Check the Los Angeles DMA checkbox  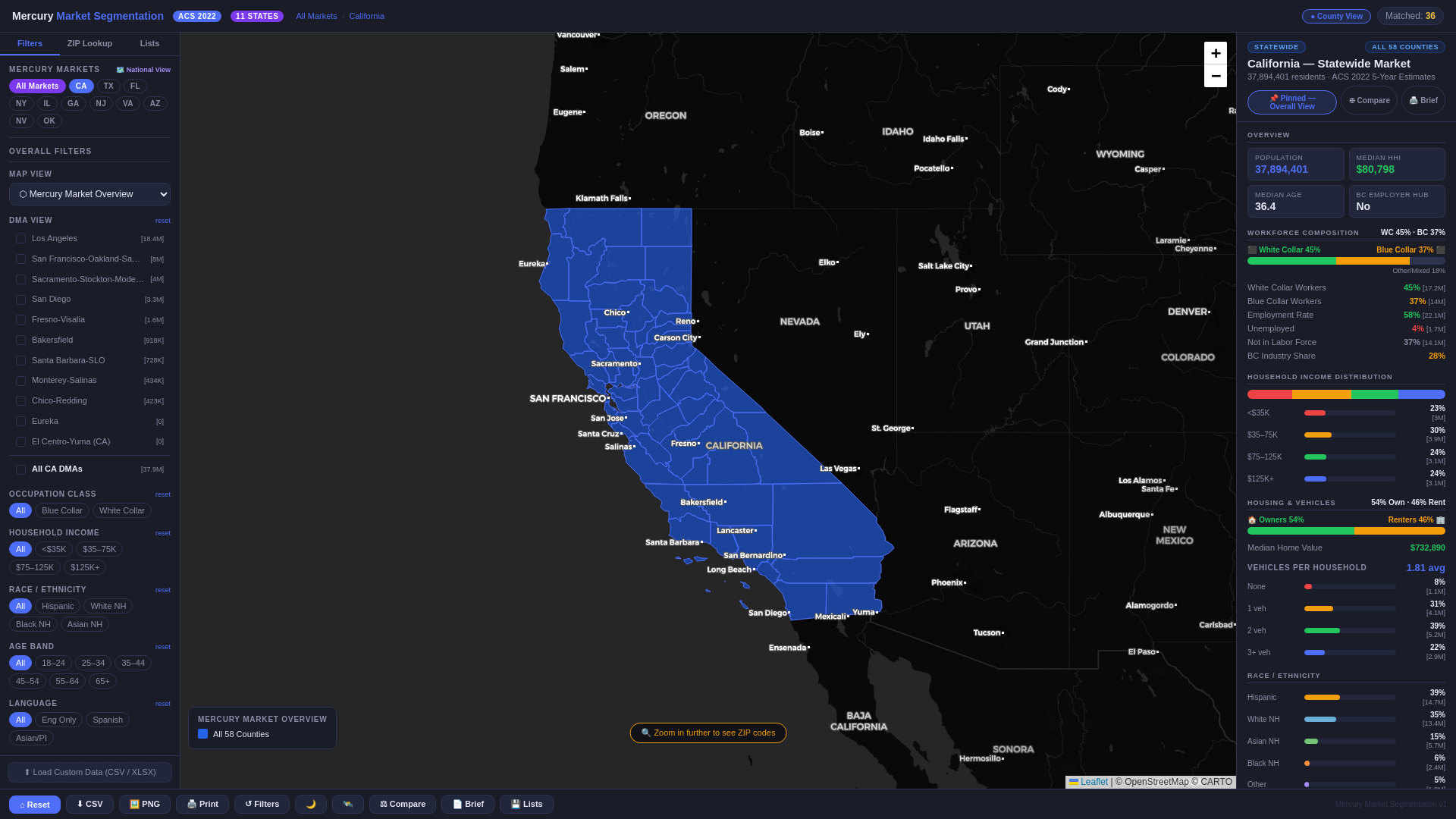tap(21, 239)
